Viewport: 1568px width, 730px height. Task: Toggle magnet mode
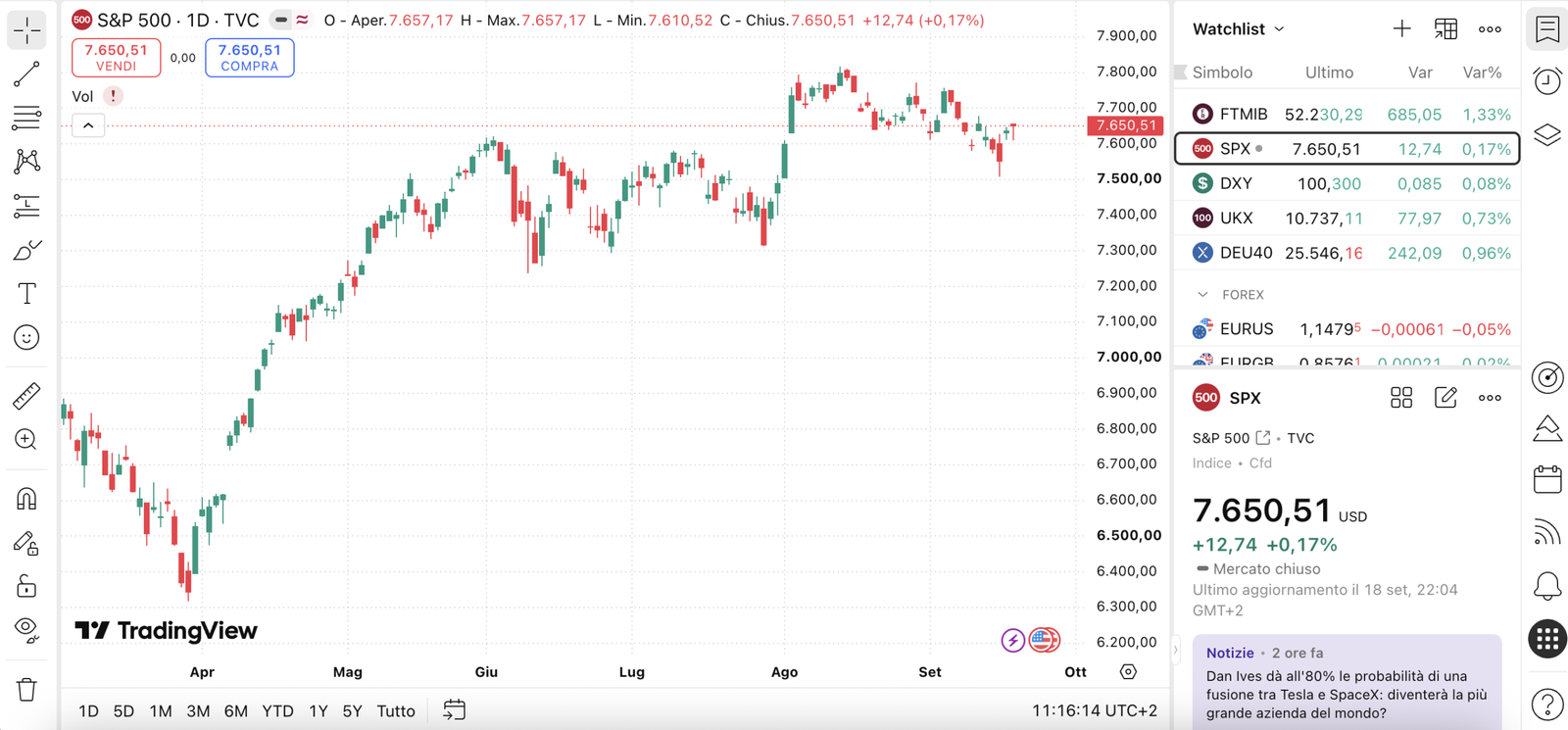coord(26,499)
